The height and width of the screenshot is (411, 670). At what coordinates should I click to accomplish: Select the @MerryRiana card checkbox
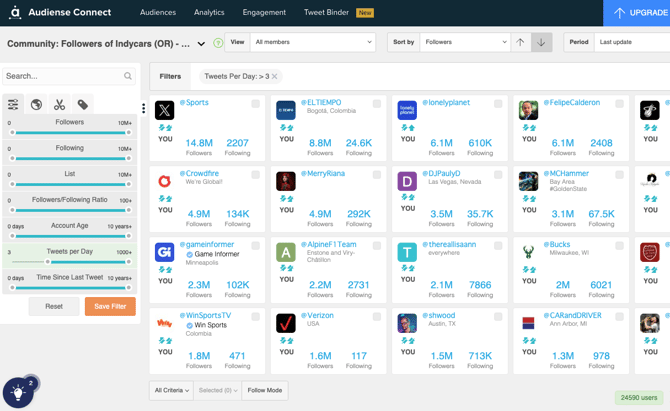(x=377, y=174)
